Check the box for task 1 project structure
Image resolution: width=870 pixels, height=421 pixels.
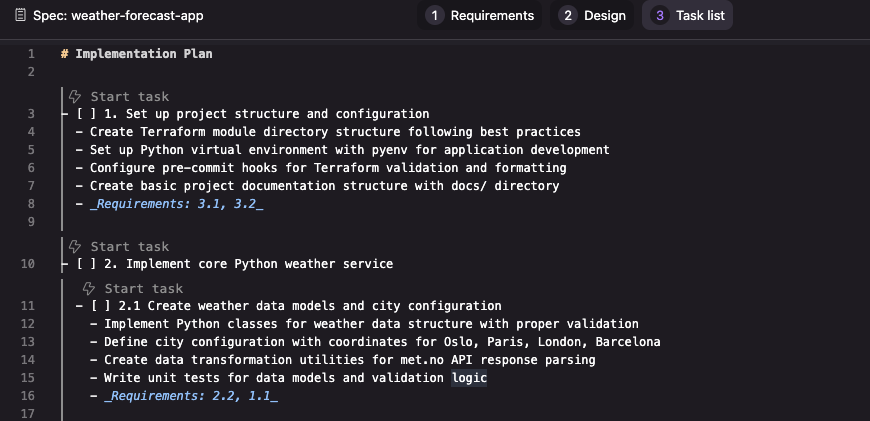(87, 114)
